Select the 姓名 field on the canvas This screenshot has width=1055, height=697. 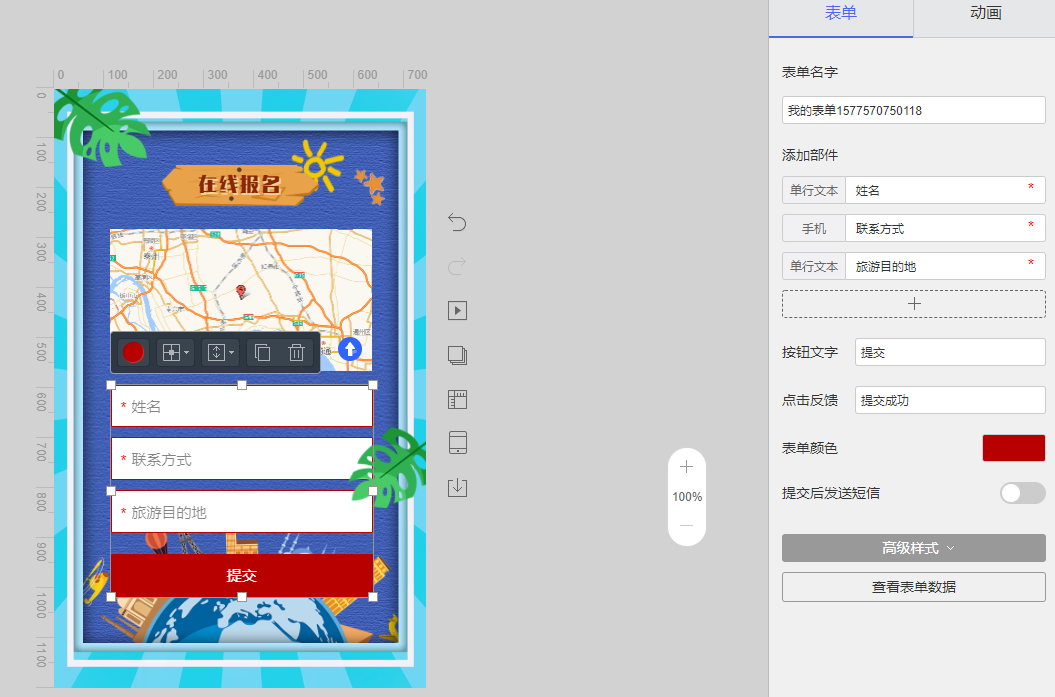(242, 406)
